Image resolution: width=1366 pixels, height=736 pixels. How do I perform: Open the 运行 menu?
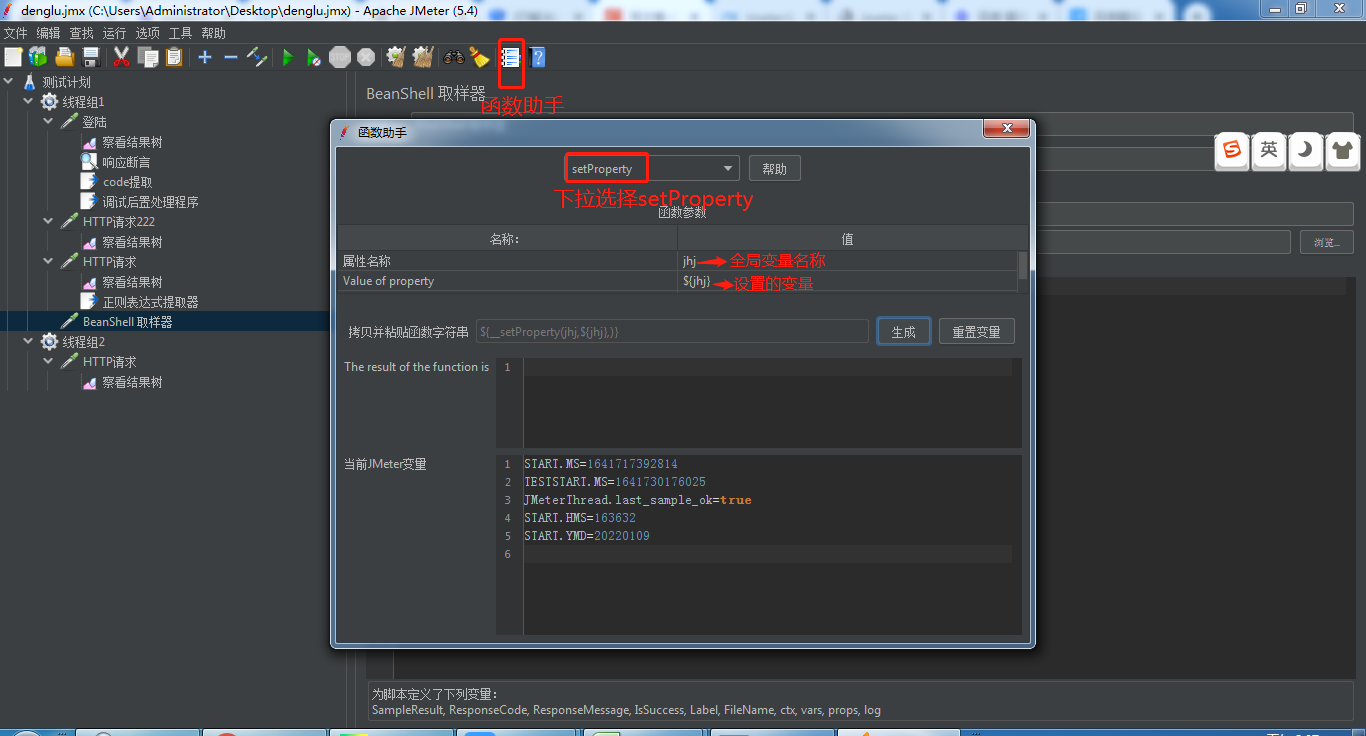coord(115,33)
